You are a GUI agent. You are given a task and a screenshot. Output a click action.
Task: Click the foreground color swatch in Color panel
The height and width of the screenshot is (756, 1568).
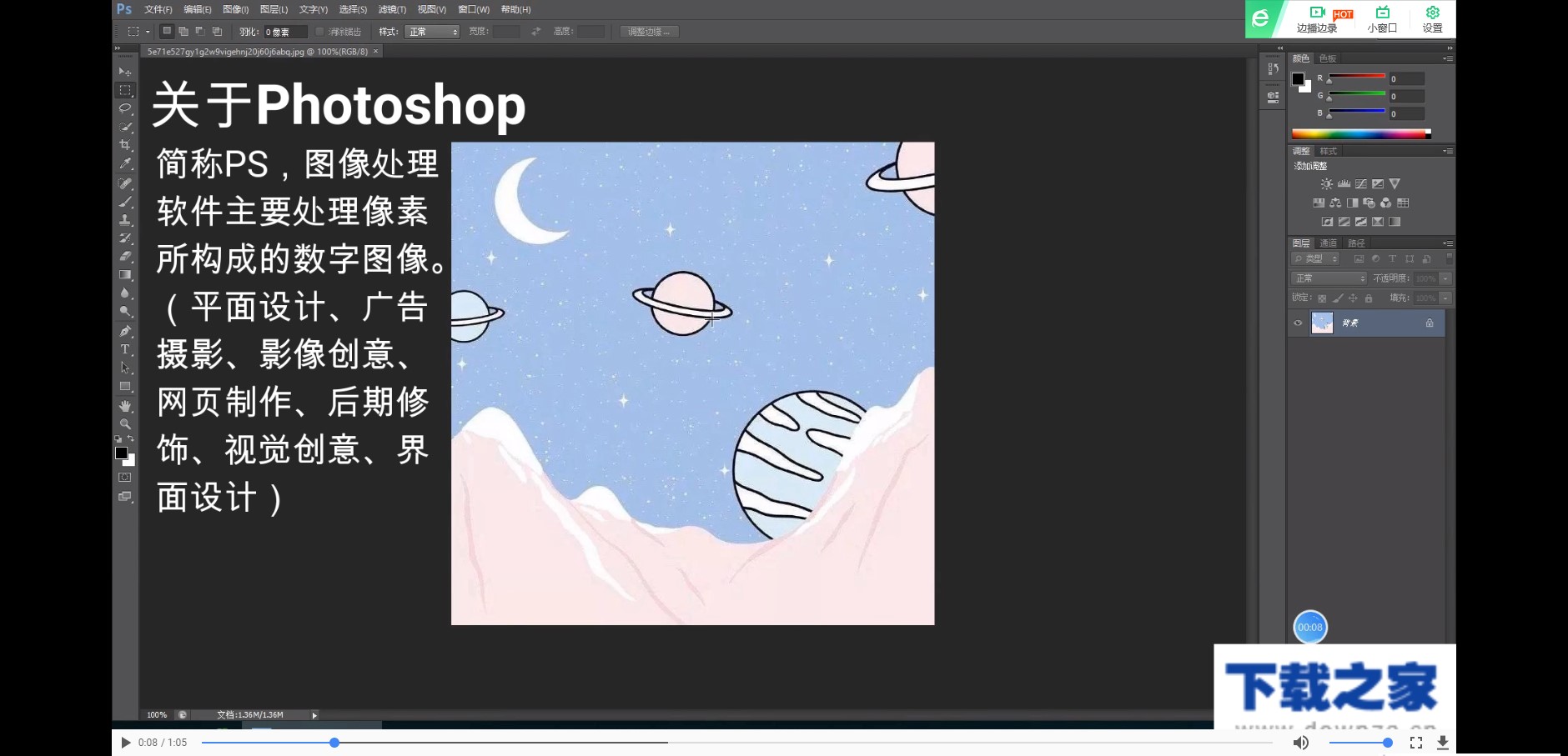tap(1298, 79)
